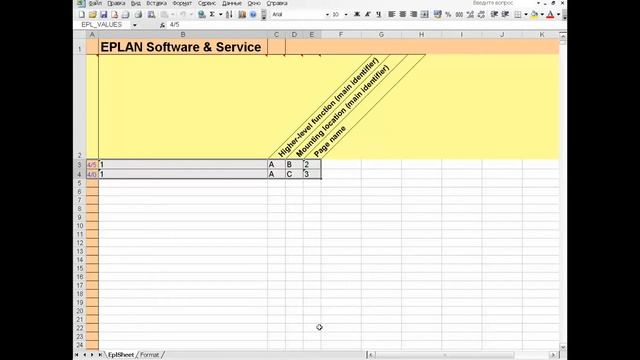Go to first sheet with tab navigation arrow
The width and height of the screenshot is (640, 360).
tap(77, 355)
